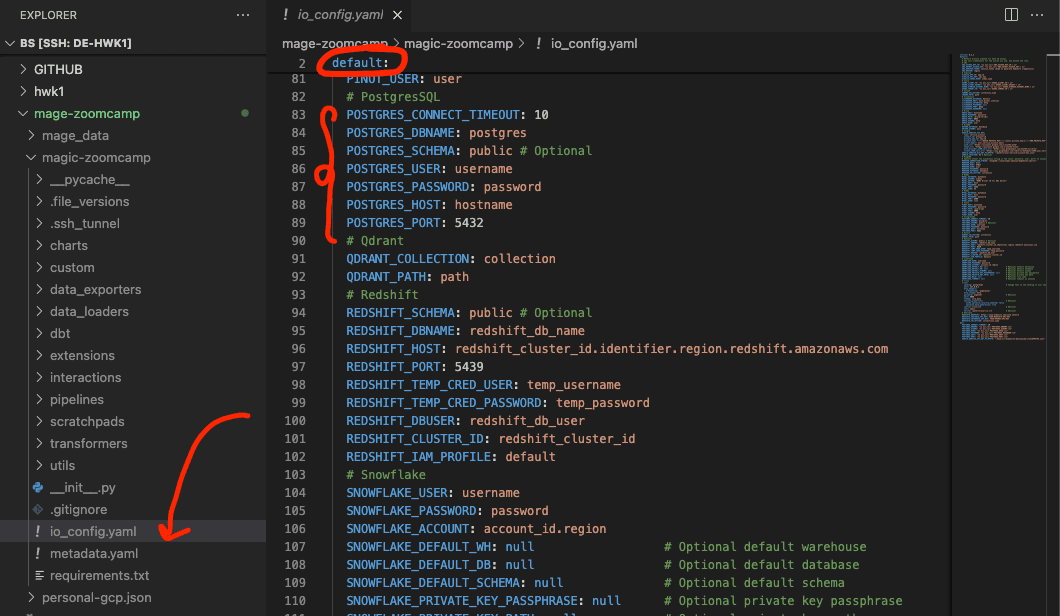
Task: Collapse the magic-zoomcamp folder
Action: pyautogui.click(x=31, y=158)
